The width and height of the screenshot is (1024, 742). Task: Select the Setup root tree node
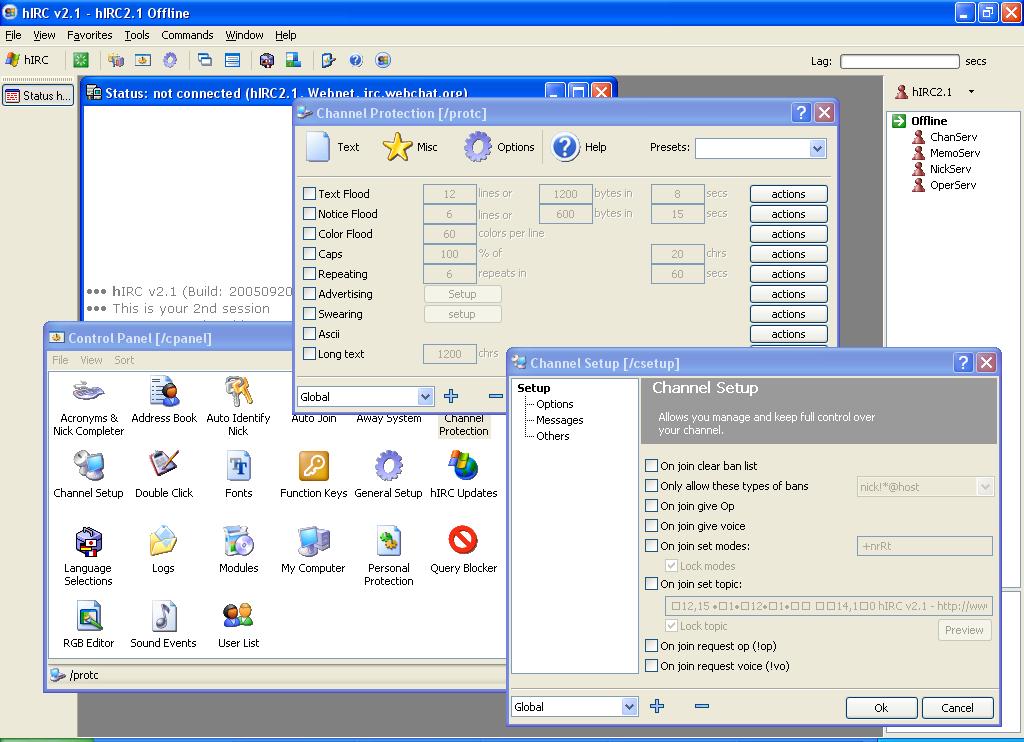[x=534, y=388]
